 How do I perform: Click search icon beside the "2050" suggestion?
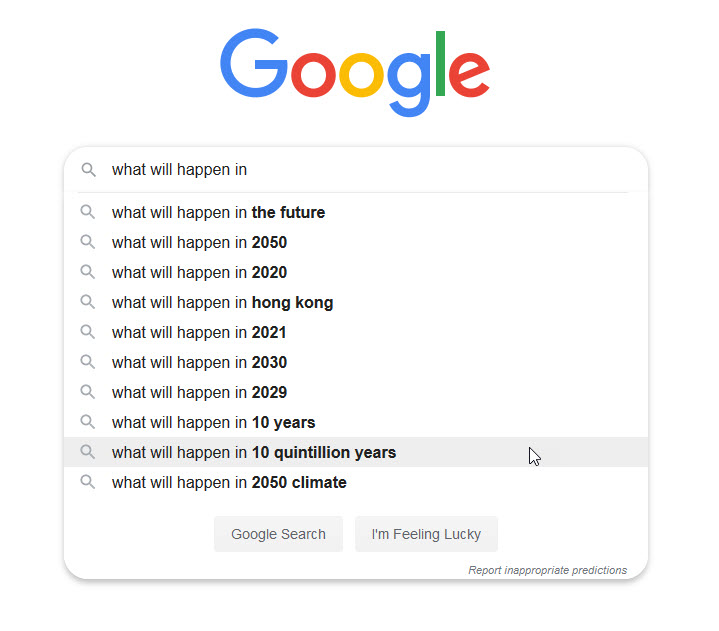89,242
